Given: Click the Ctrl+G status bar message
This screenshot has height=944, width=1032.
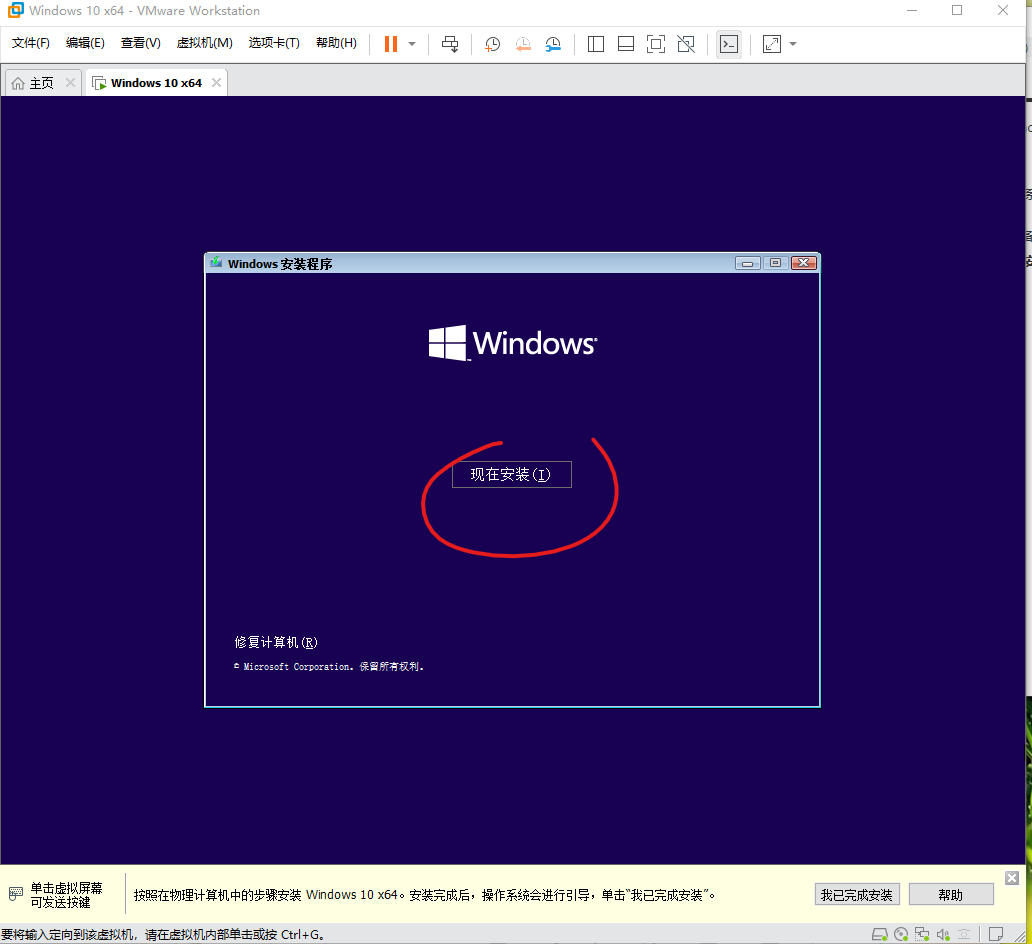Looking at the screenshot, I should 163,934.
